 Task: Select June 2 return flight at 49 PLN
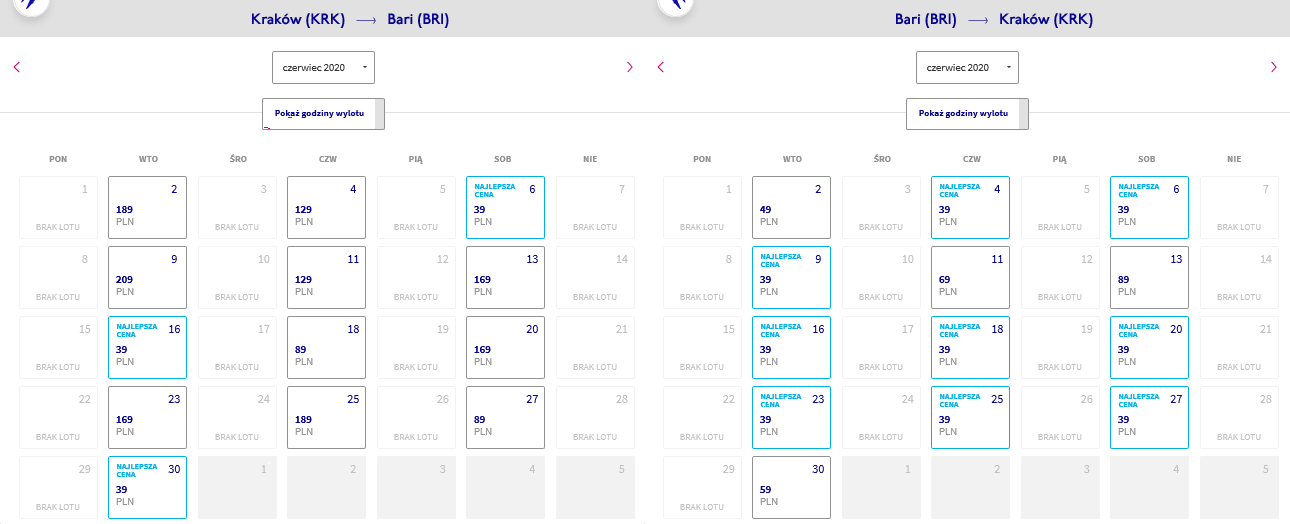791,207
